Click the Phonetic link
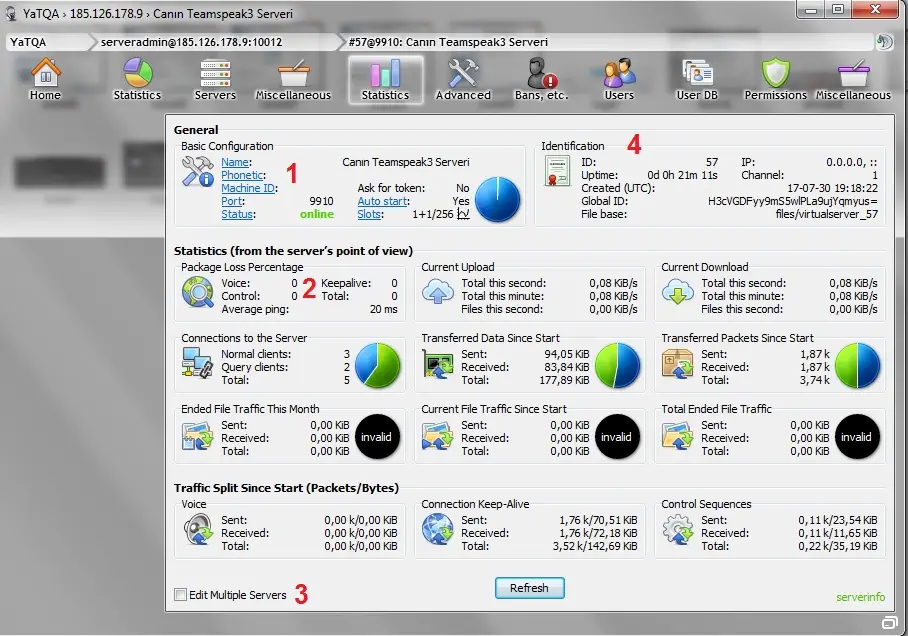Viewport: 908px width, 636px height. (242, 175)
